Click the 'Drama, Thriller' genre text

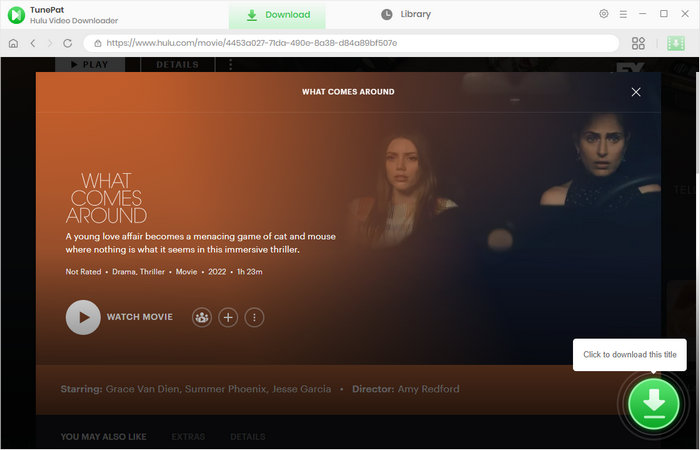pyautogui.click(x=138, y=271)
